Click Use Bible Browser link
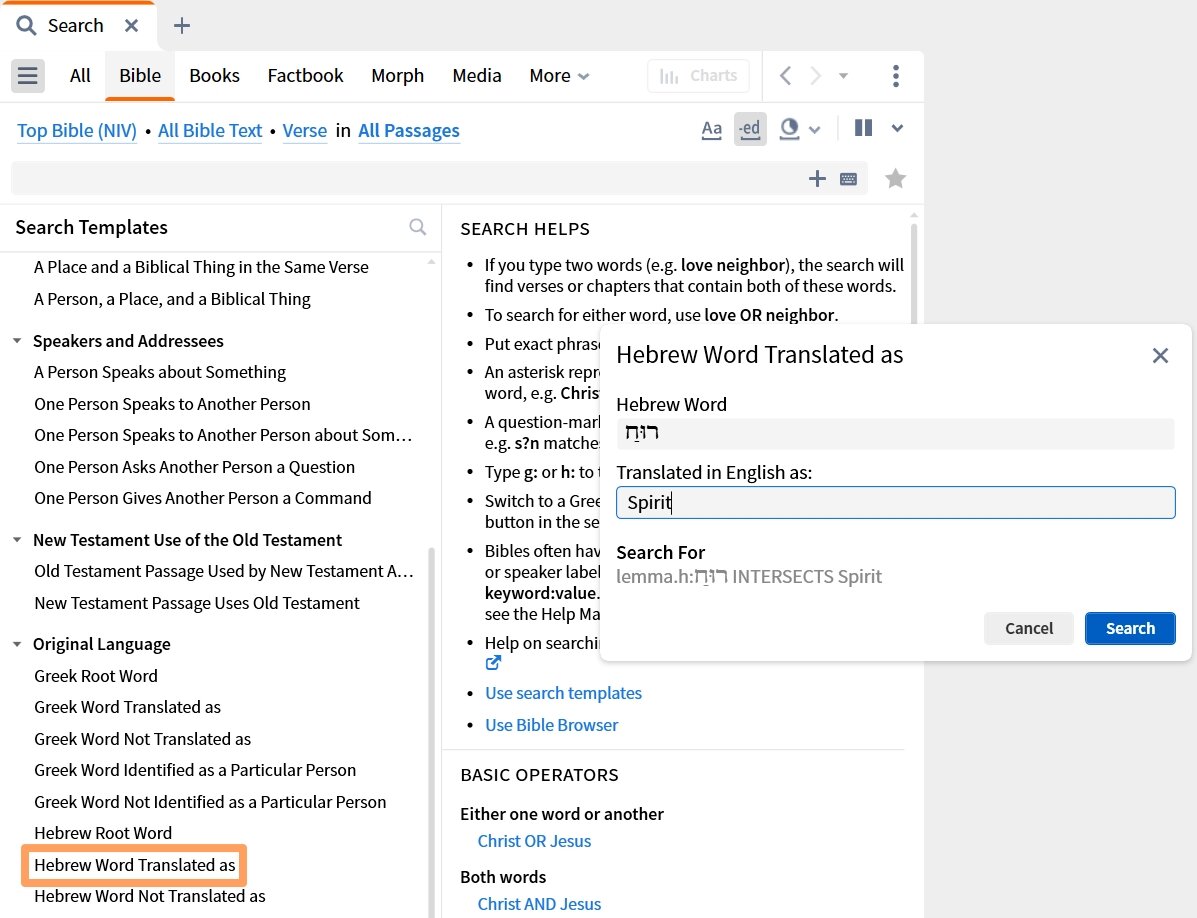 click(x=551, y=725)
